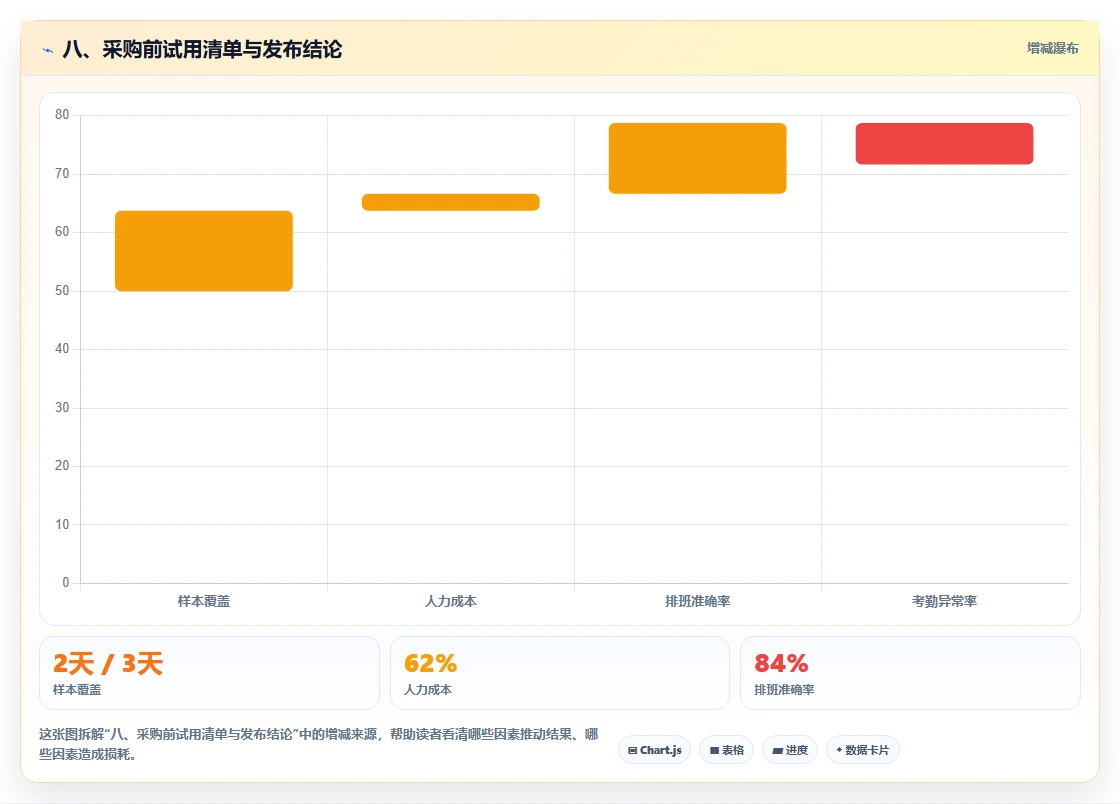Click the 2天 / 3天 data card value

pyautogui.click(x=108, y=663)
